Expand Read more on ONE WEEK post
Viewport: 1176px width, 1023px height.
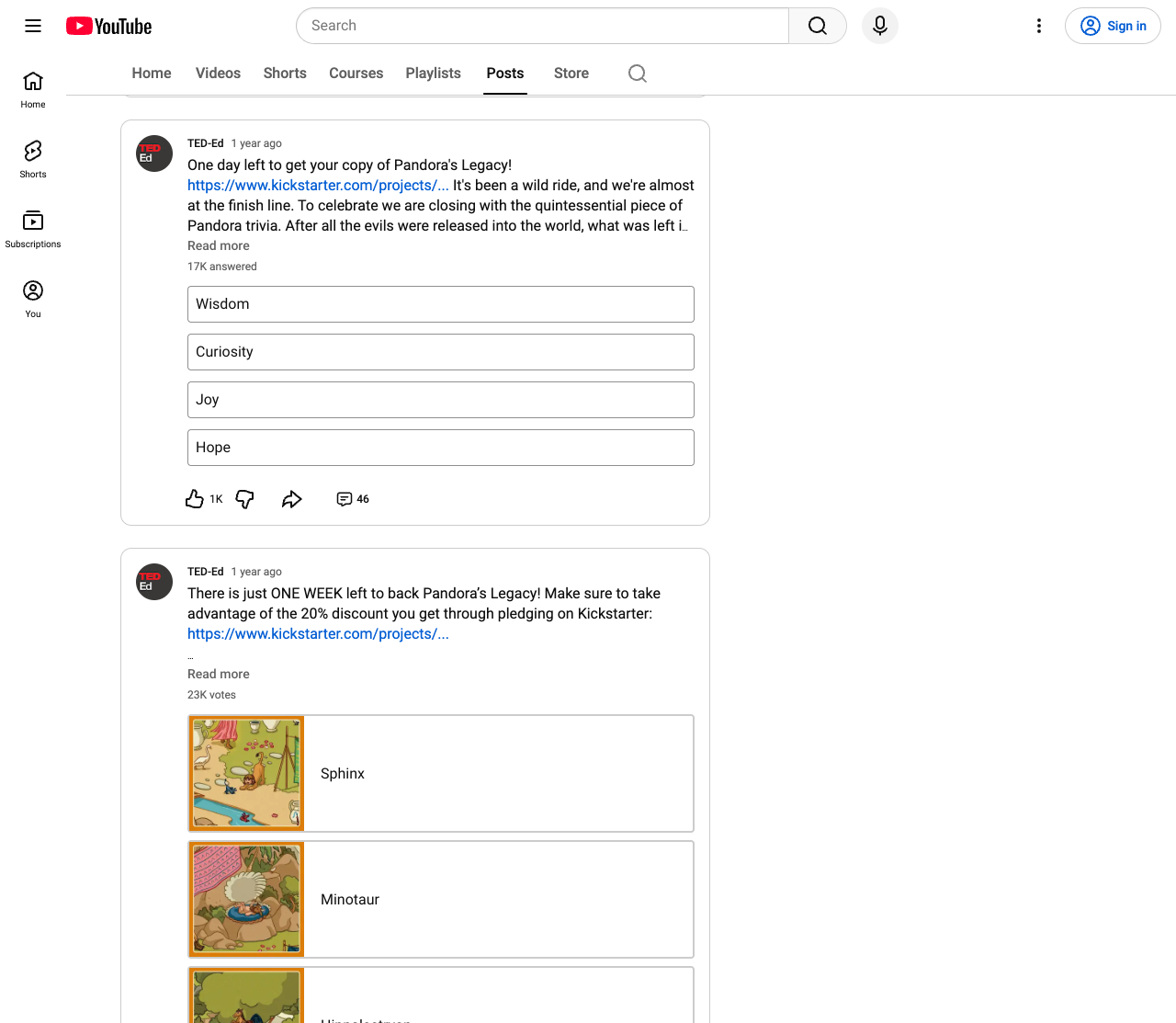pyautogui.click(x=219, y=674)
